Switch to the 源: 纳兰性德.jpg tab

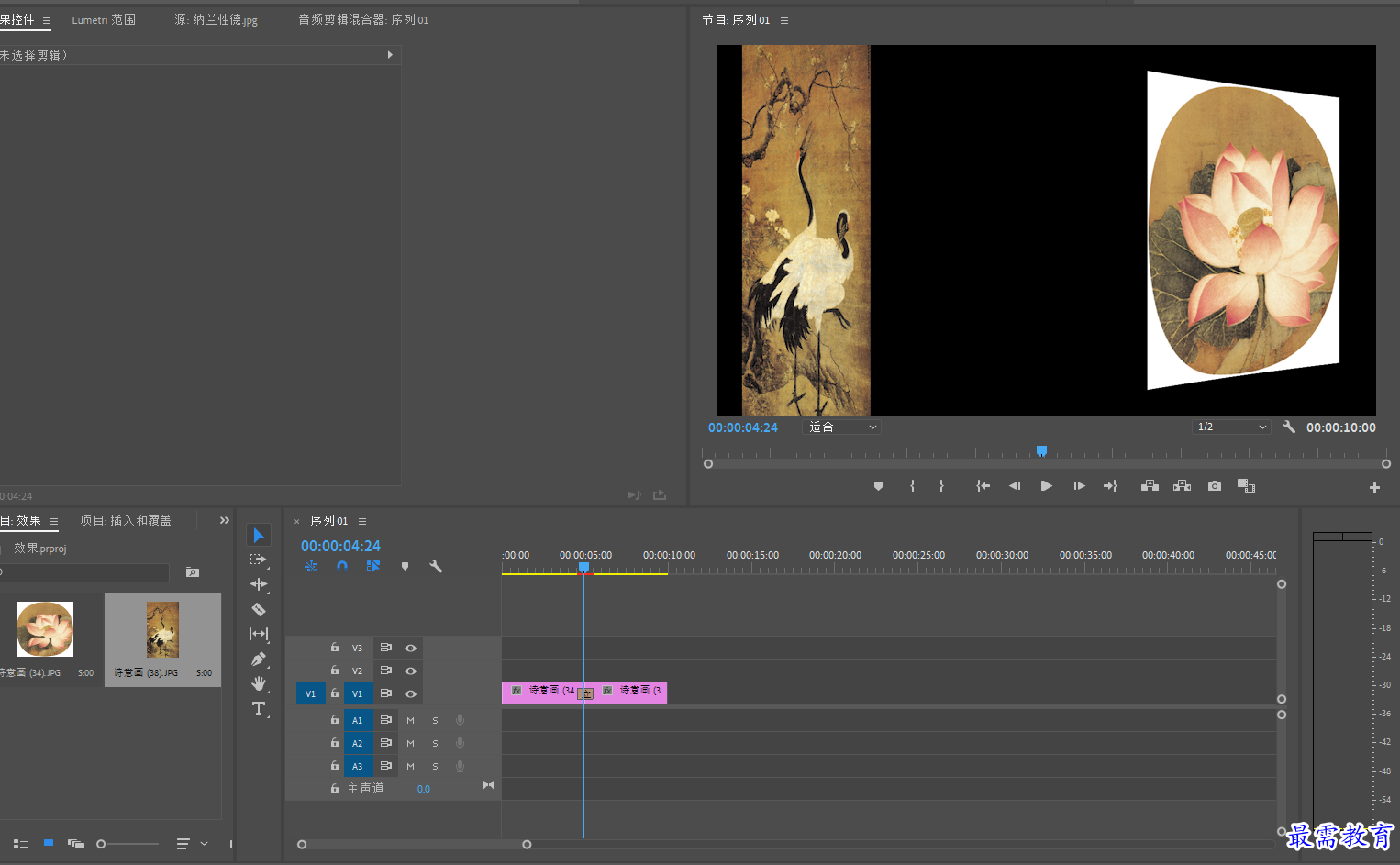217,19
